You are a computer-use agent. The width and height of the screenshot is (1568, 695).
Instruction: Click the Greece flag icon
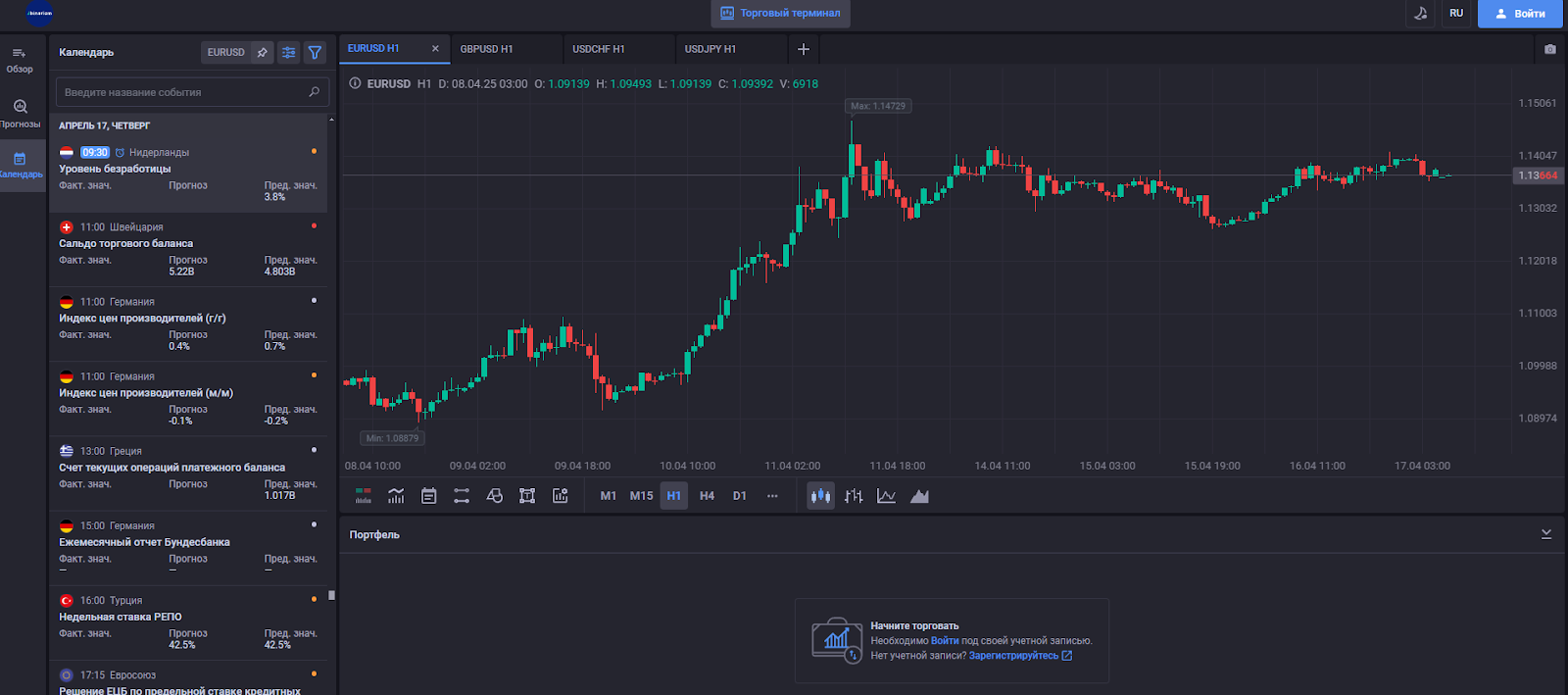(x=67, y=451)
